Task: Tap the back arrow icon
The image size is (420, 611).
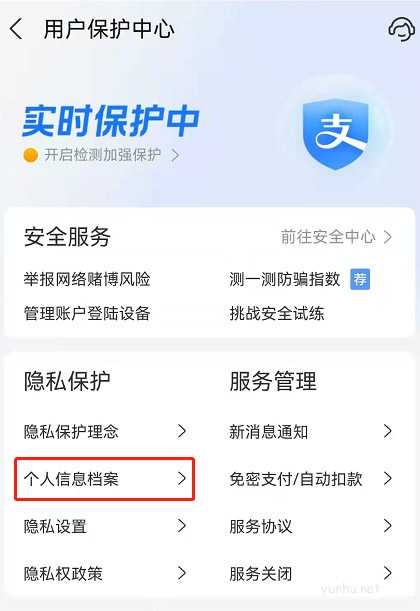Action: [x=16, y=29]
